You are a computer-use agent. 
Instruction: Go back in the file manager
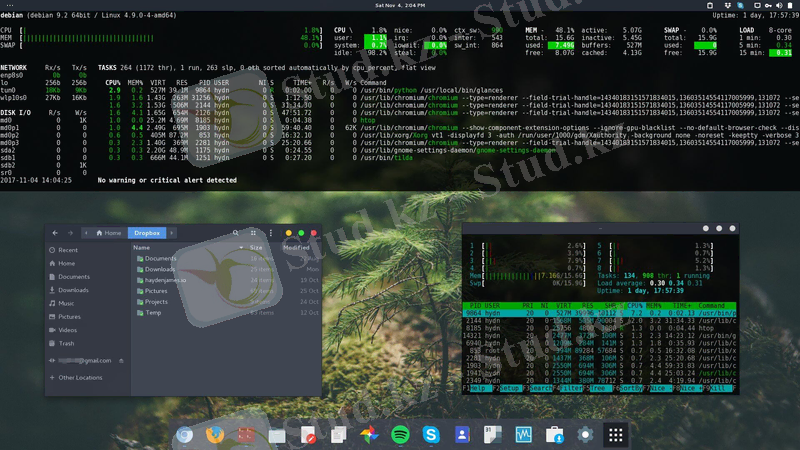[55, 233]
